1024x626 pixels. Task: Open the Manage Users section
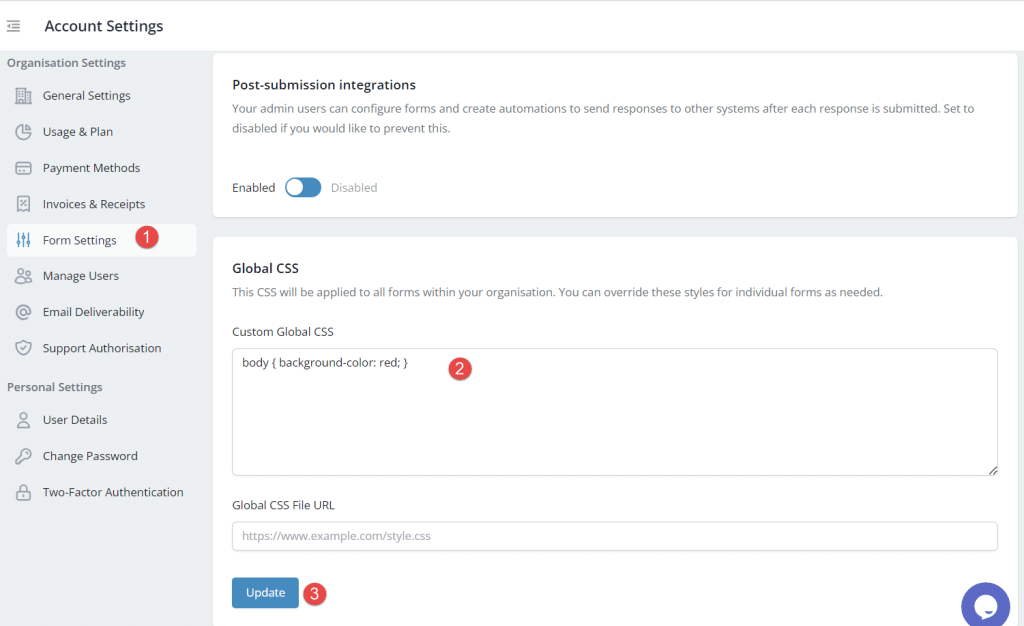[x=81, y=275]
